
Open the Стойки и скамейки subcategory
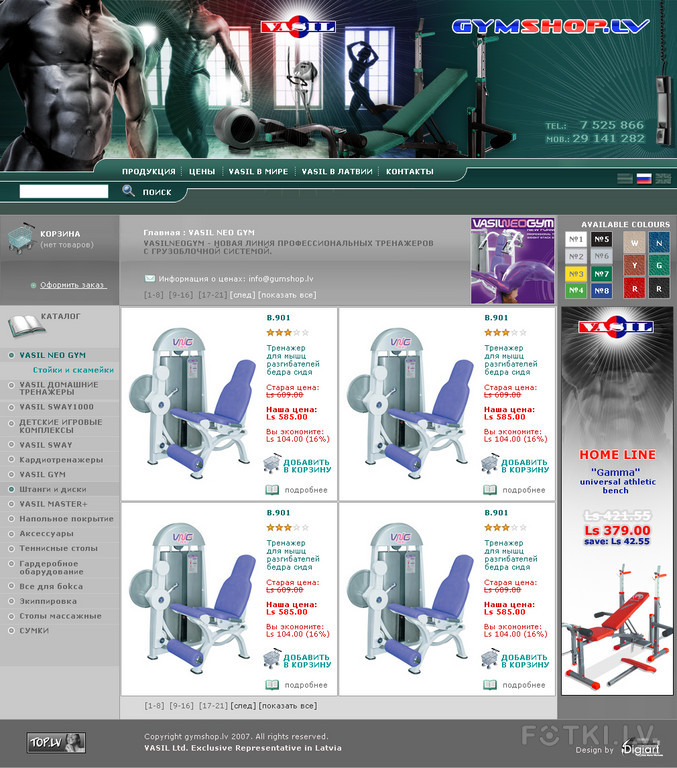coord(73,370)
